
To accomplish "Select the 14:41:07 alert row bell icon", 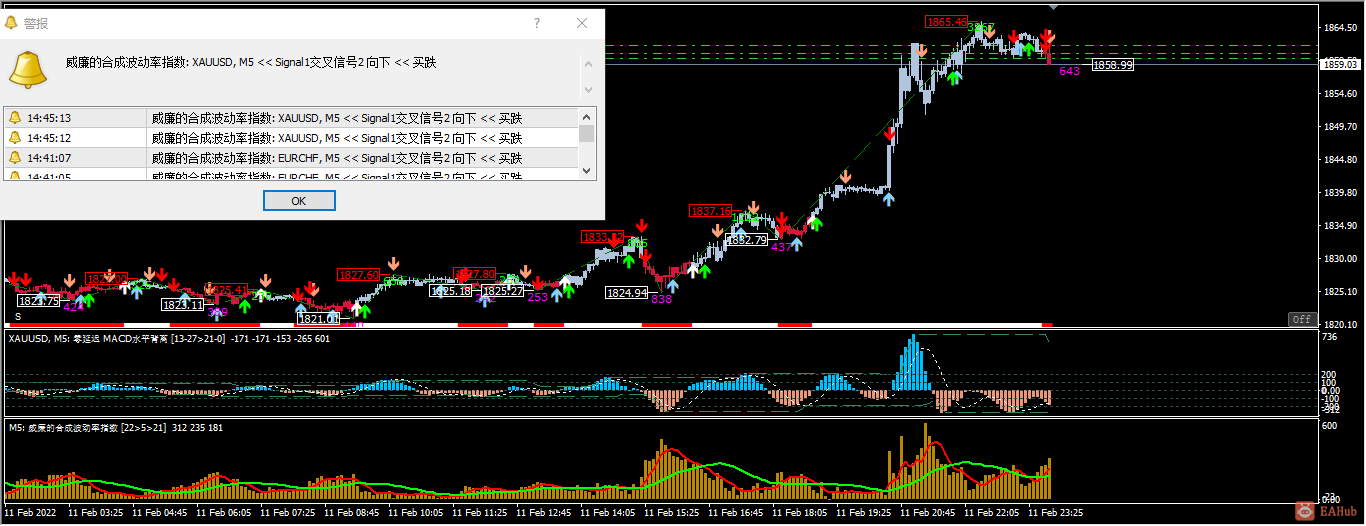I will 15,158.
